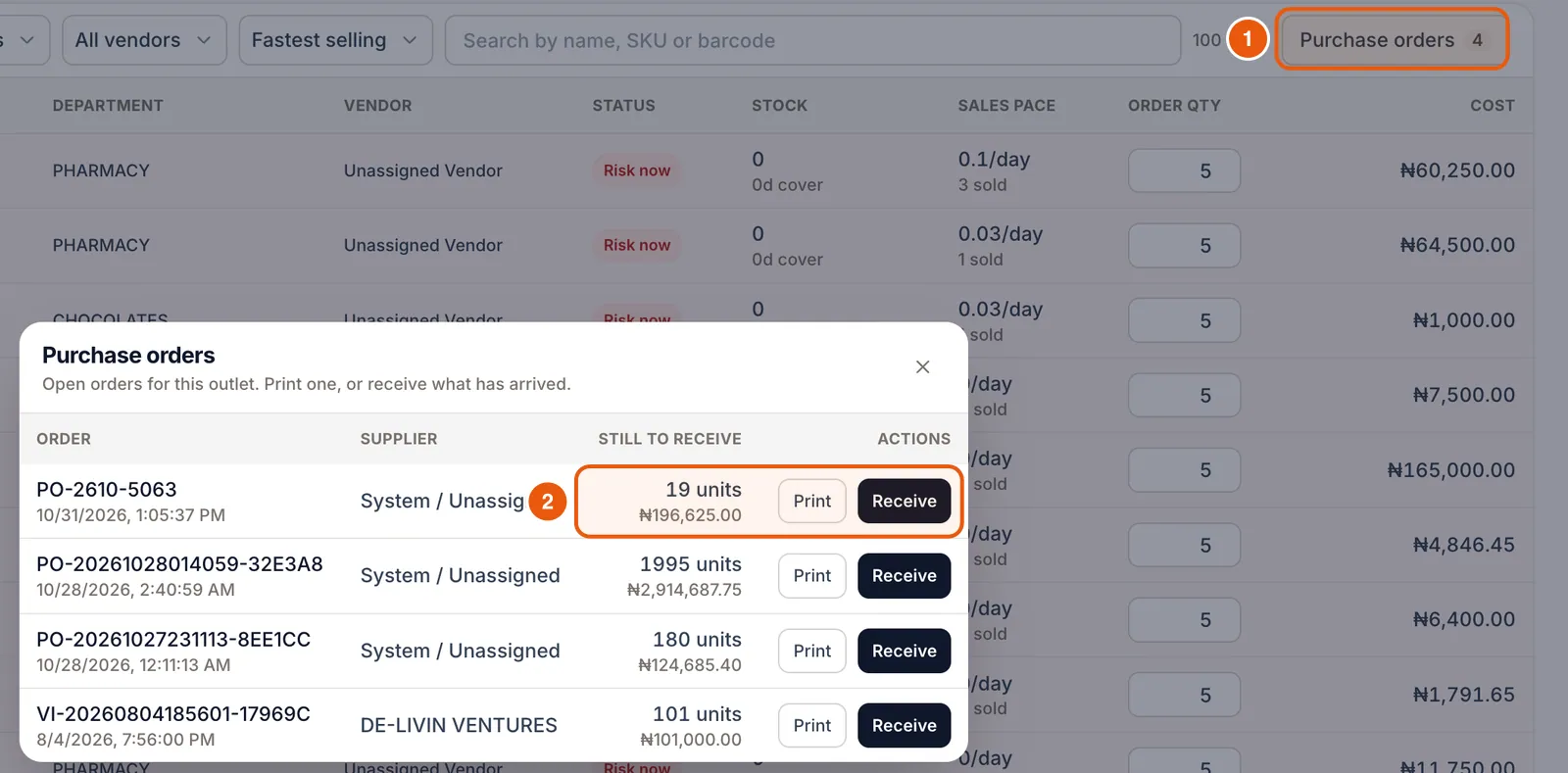Receive the DE-LIVIN VENTURES order

(x=904, y=725)
